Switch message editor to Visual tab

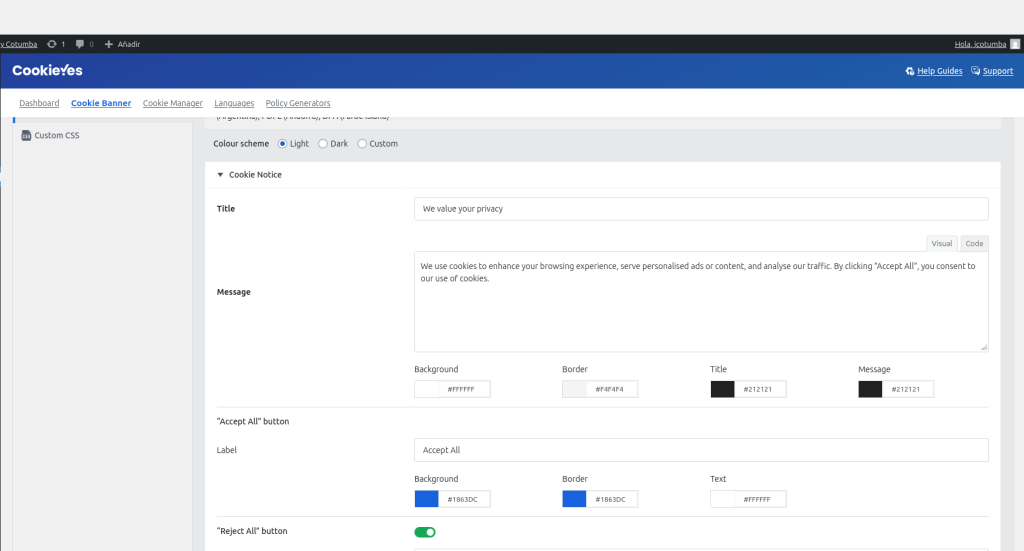pyautogui.click(x=941, y=243)
